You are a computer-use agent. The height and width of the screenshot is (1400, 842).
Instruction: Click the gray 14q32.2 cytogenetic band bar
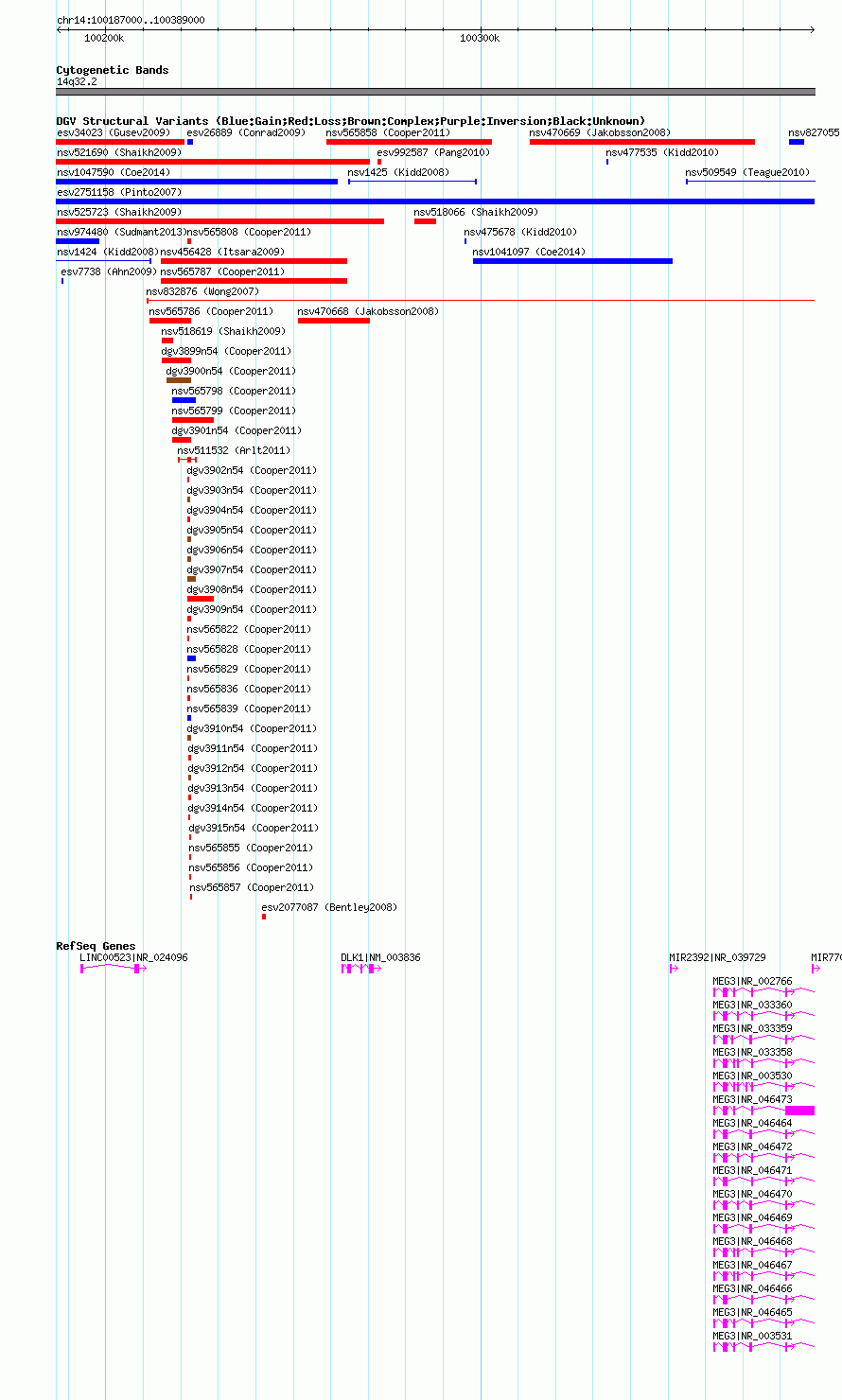click(x=435, y=92)
